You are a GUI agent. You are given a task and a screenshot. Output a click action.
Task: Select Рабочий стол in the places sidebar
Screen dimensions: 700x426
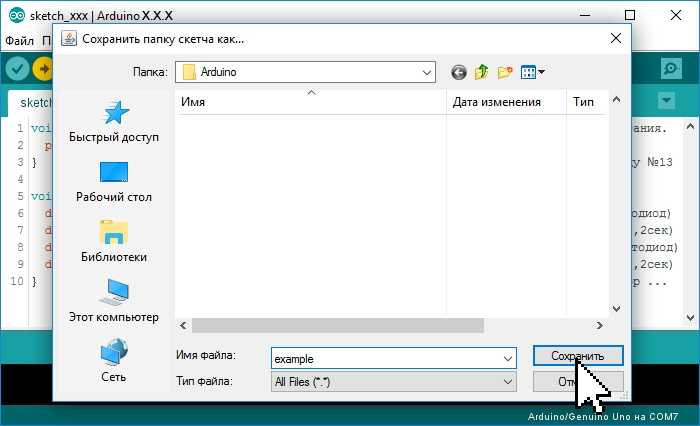tap(114, 182)
